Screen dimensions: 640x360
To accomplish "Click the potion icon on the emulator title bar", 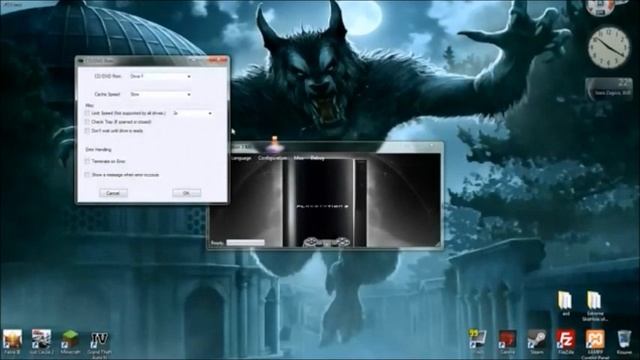I will [x=275, y=144].
